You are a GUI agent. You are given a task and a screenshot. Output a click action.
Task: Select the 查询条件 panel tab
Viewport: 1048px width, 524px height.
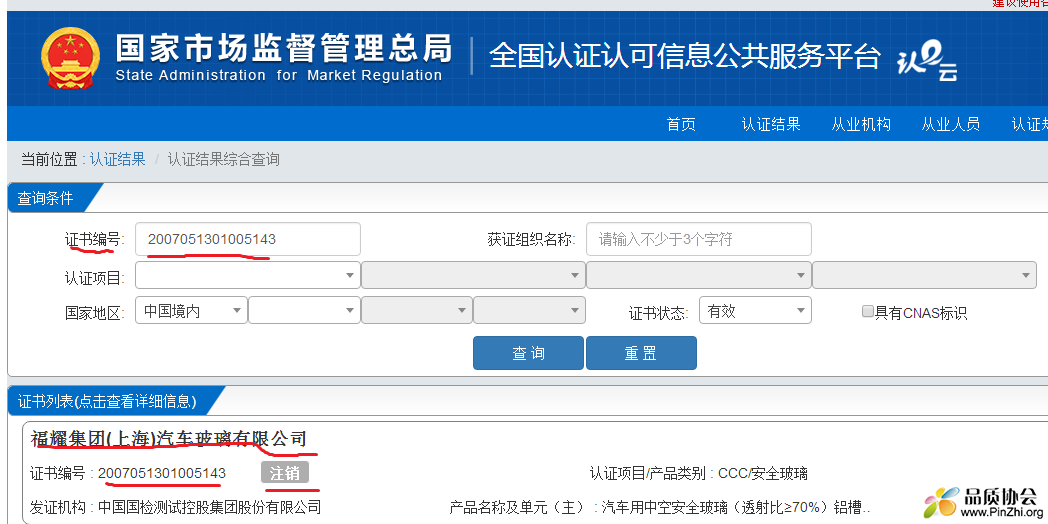pos(53,198)
